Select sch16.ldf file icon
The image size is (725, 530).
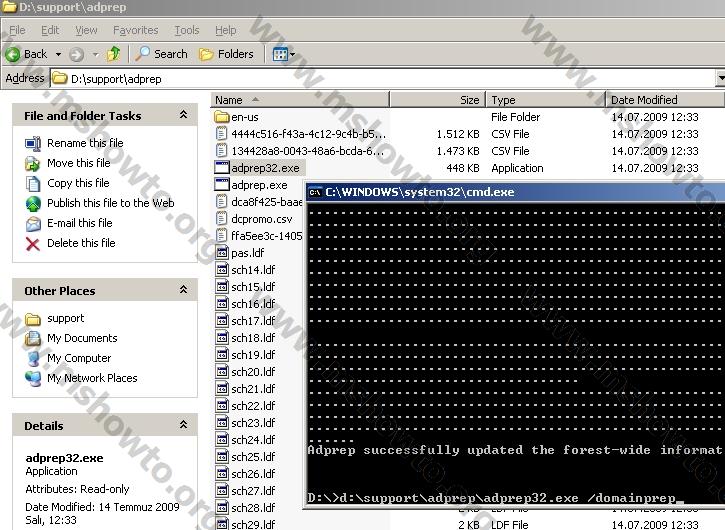(222, 304)
